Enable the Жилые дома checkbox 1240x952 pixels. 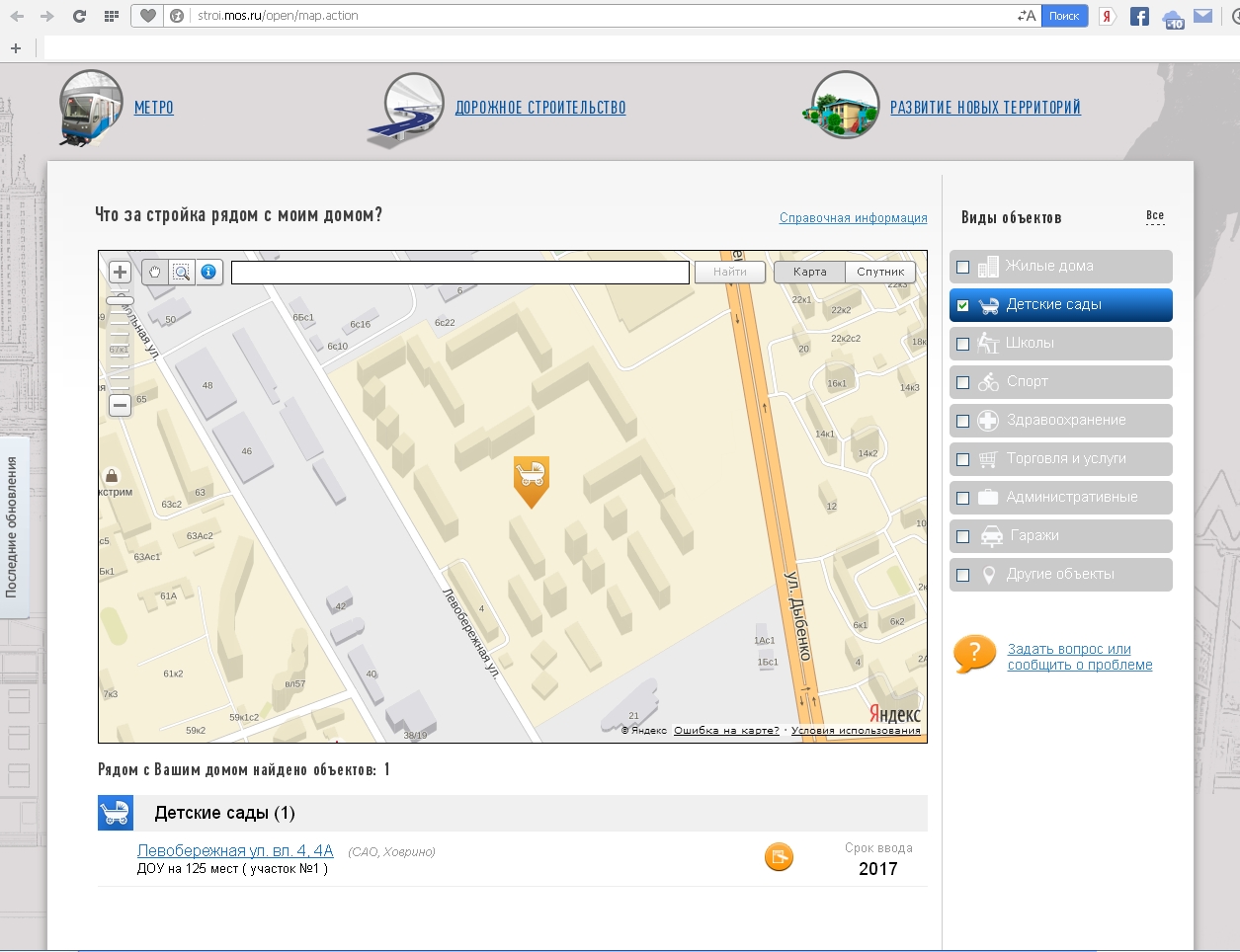tap(963, 267)
